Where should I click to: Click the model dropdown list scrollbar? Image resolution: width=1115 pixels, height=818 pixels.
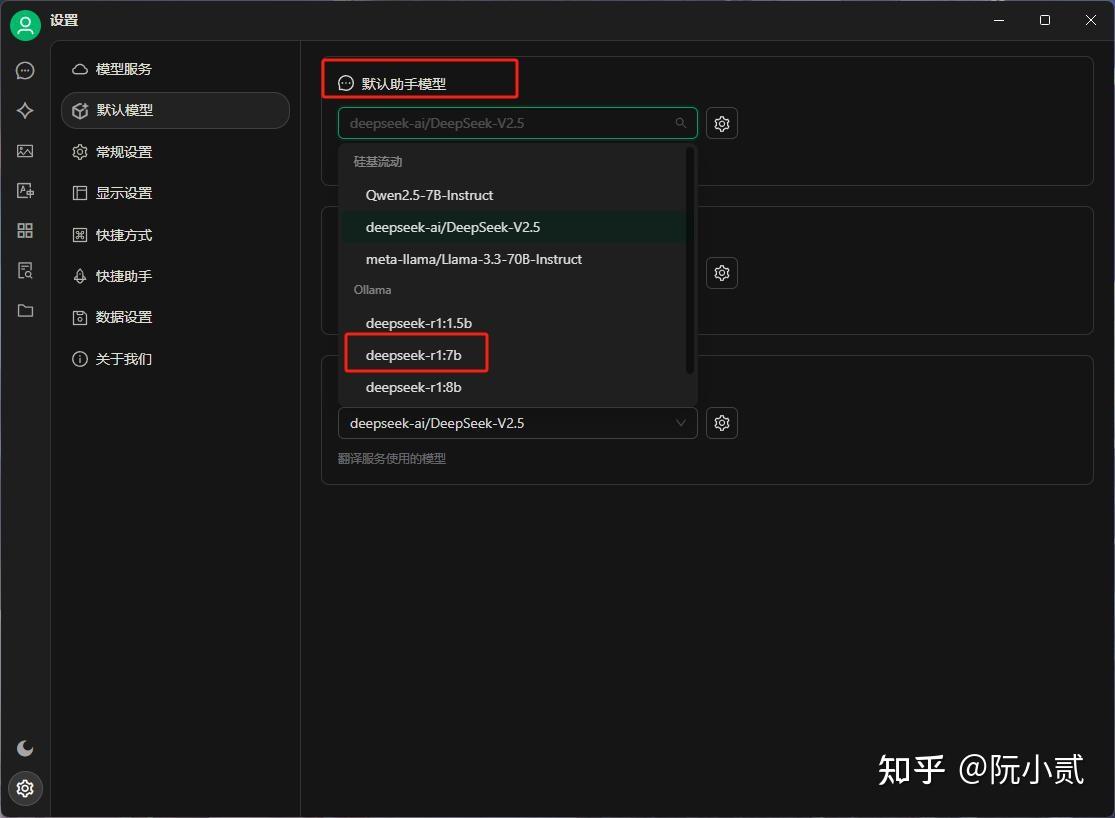(x=689, y=260)
